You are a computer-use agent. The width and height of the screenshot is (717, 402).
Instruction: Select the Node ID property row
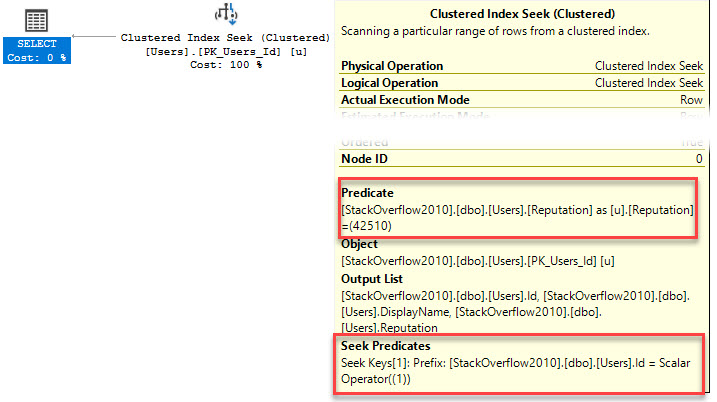[521, 158]
